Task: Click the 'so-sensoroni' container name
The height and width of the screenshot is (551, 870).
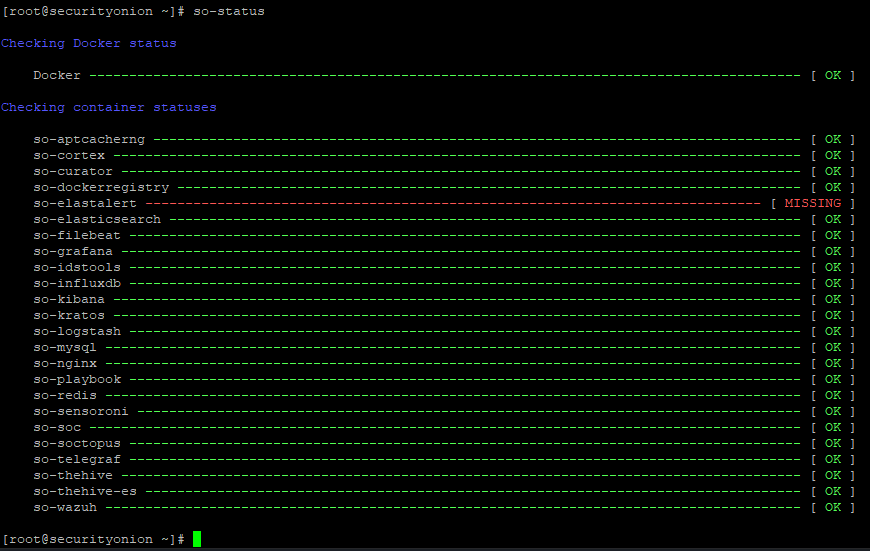Action: coord(81,412)
